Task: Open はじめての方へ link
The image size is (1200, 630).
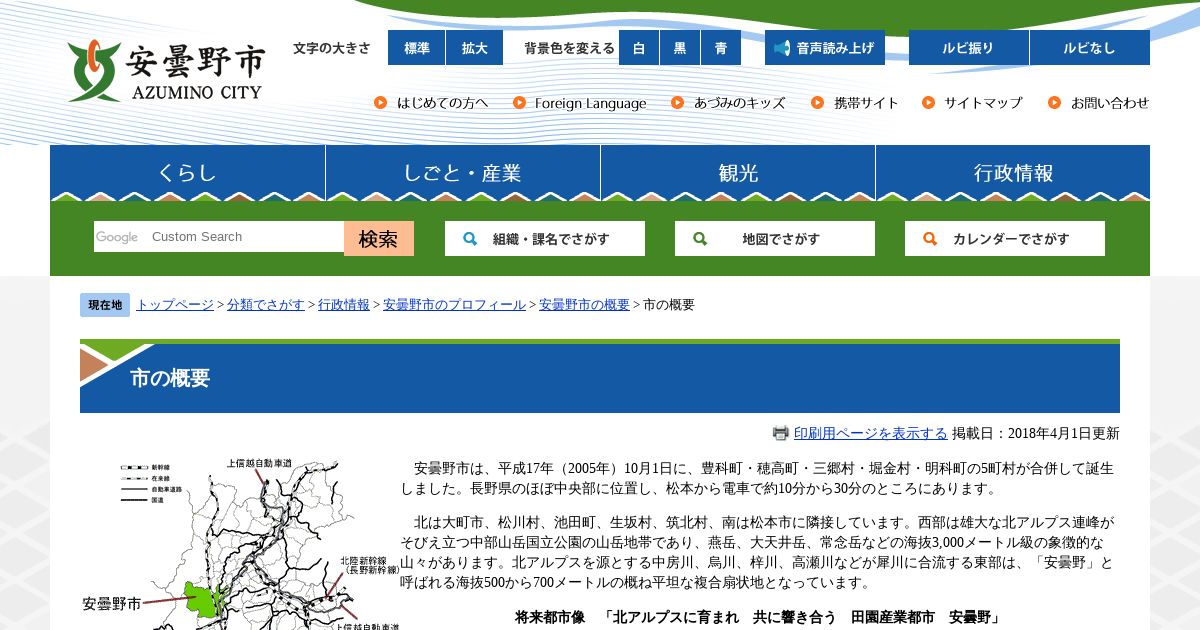Action: click(442, 103)
